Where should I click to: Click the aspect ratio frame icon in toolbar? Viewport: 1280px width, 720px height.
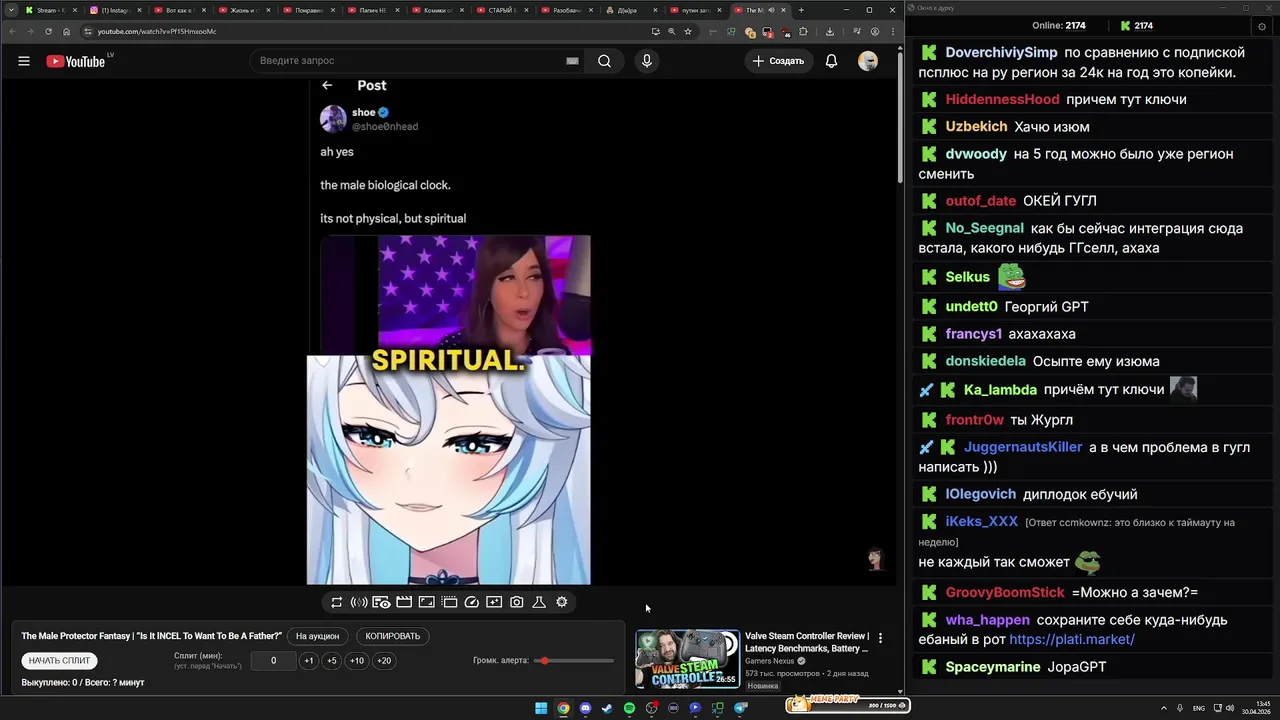point(426,602)
